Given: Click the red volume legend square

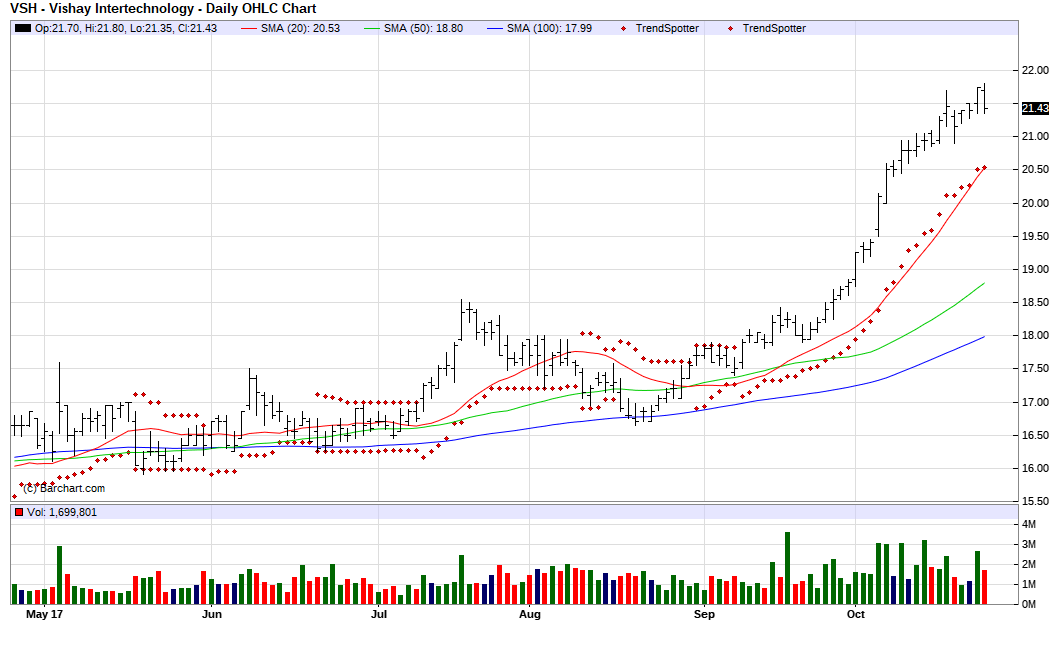Looking at the screenshot, I should coord(18,512).
